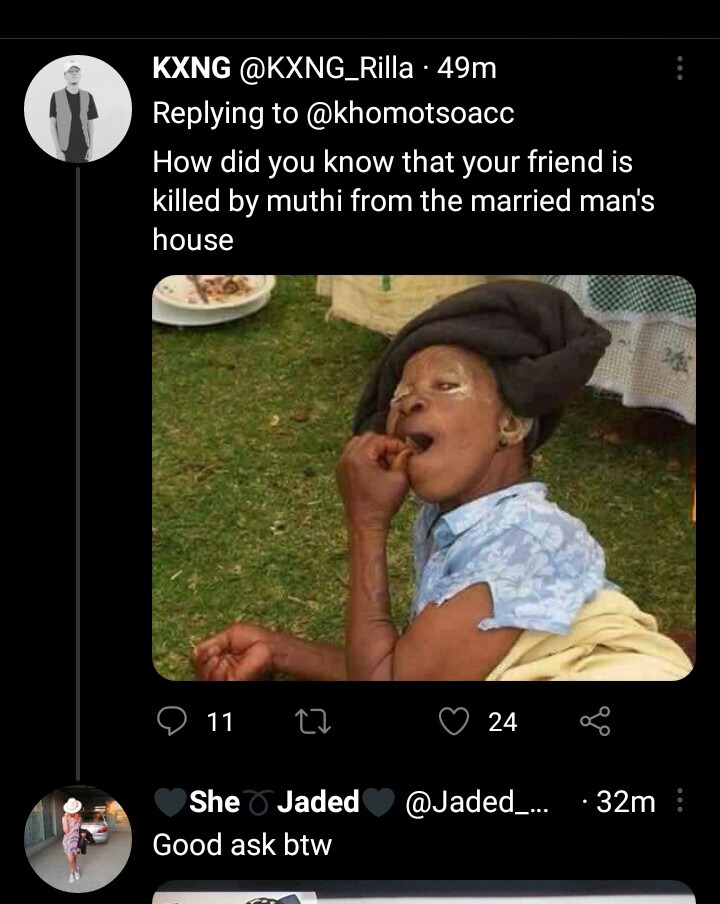Open the tweet text about muthi
720x904 pixels.
[x=400, y=200]
